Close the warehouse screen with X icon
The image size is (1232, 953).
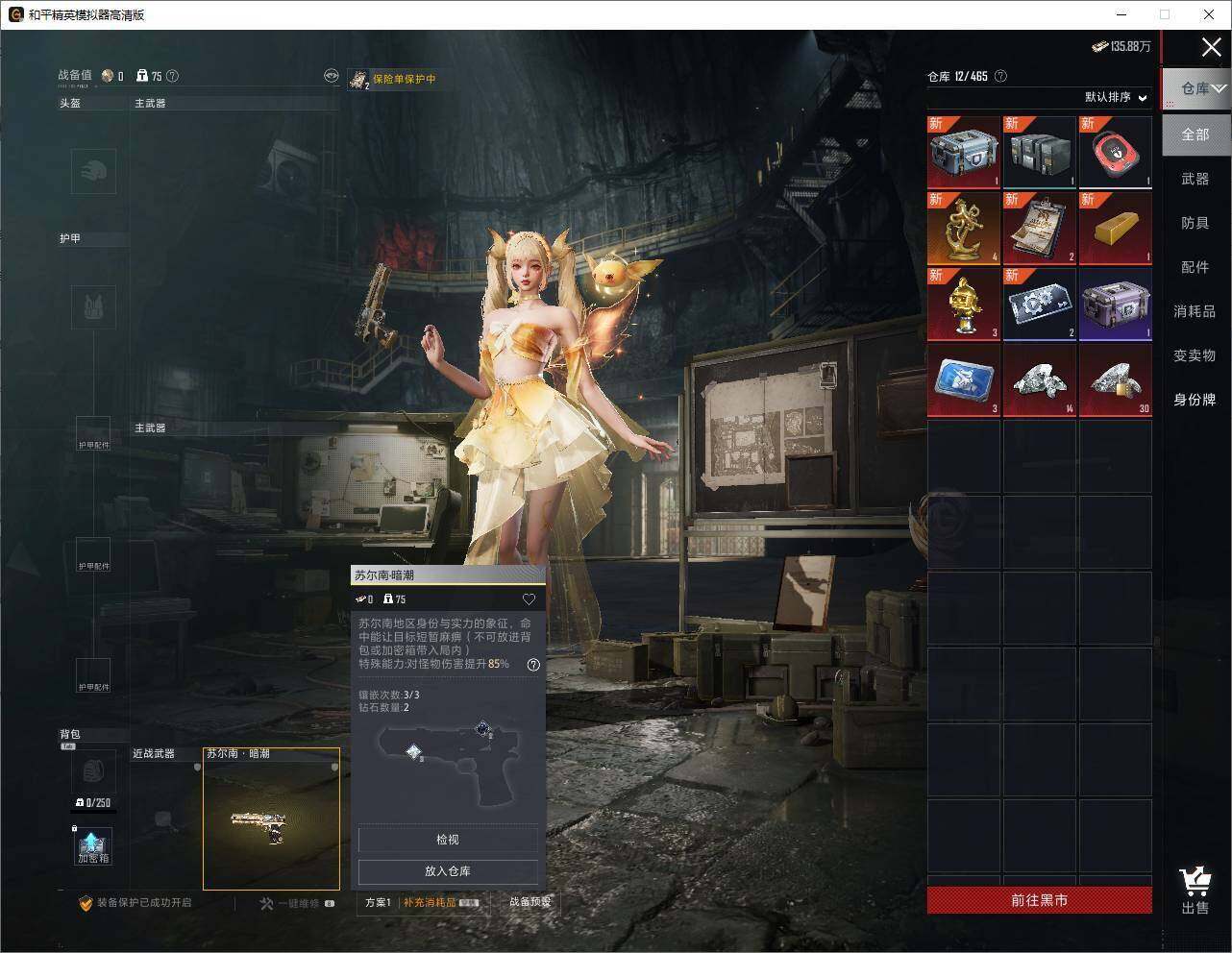pos(1212,47)
